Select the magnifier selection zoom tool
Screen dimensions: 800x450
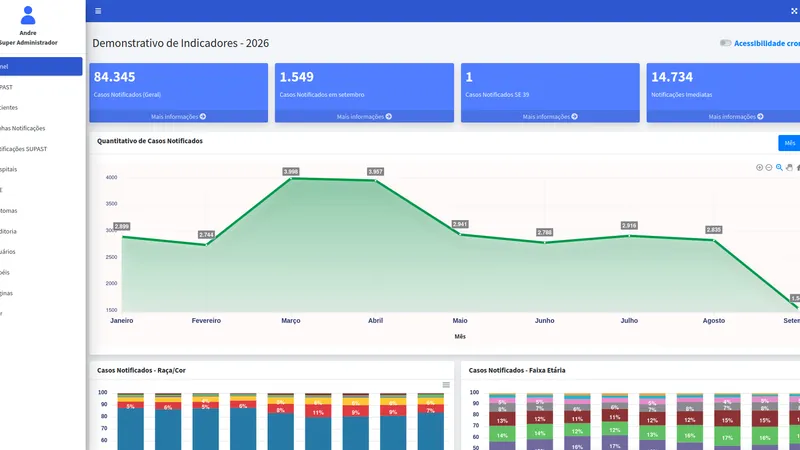click(x=779, y=167)
